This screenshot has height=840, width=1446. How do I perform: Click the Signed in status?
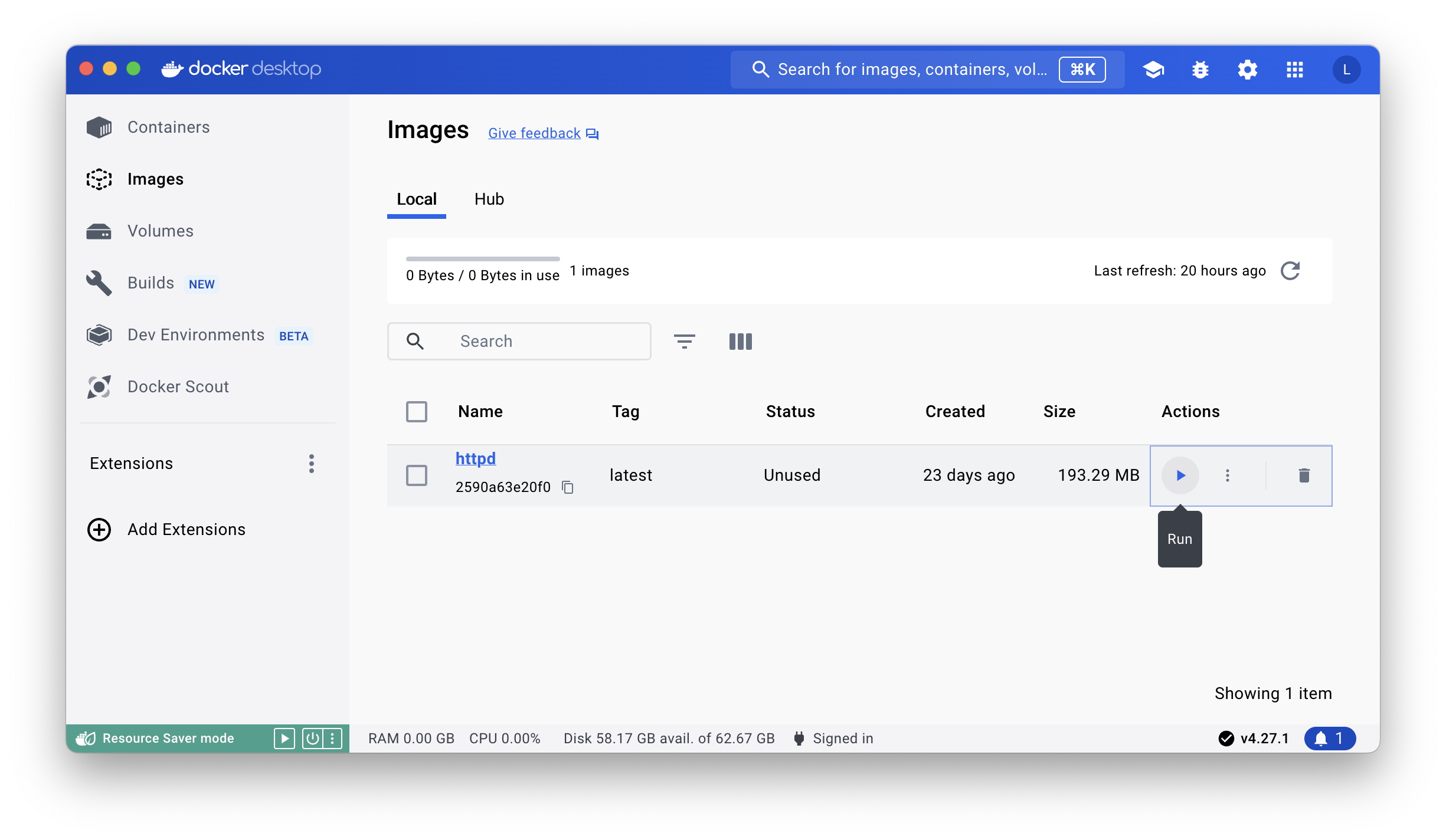click(833, 739)
